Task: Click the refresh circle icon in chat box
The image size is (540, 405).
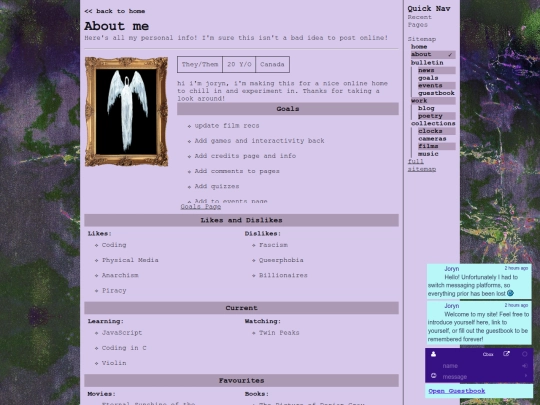Action: [x=525, y=354]
